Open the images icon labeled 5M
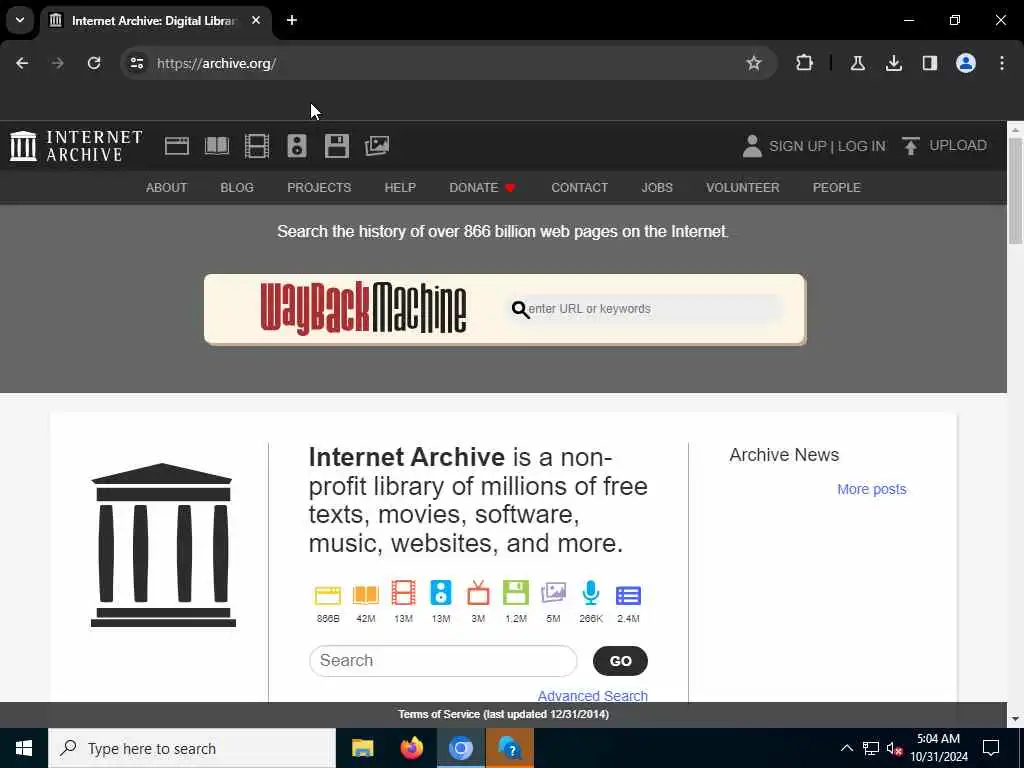Viewport: 1024px width, 768px height. (553, 593)
